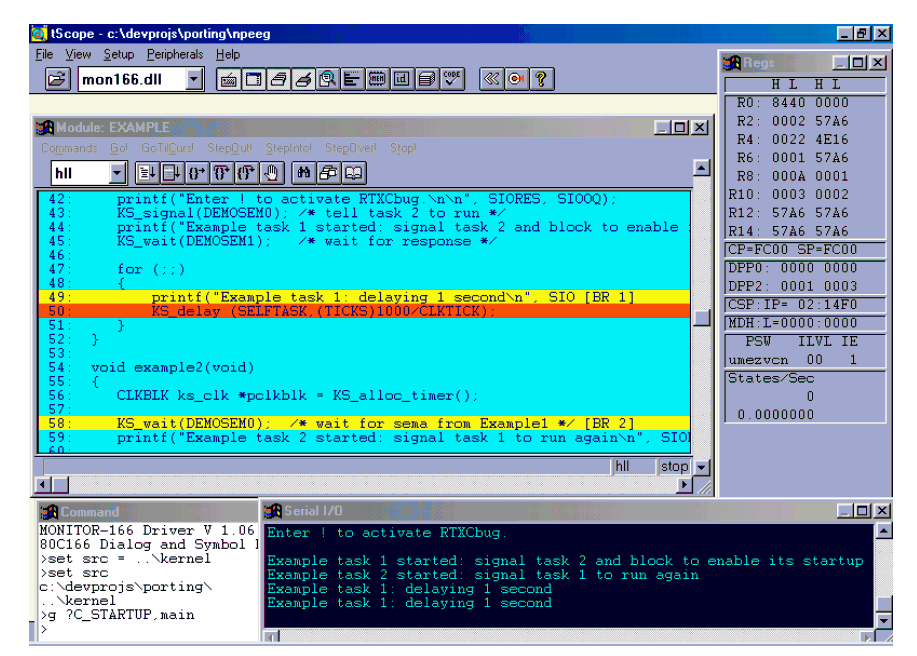The height and width of the screenshot is (656, 917).
Task: Open the Peripherals menu
Action: point(174,54)
